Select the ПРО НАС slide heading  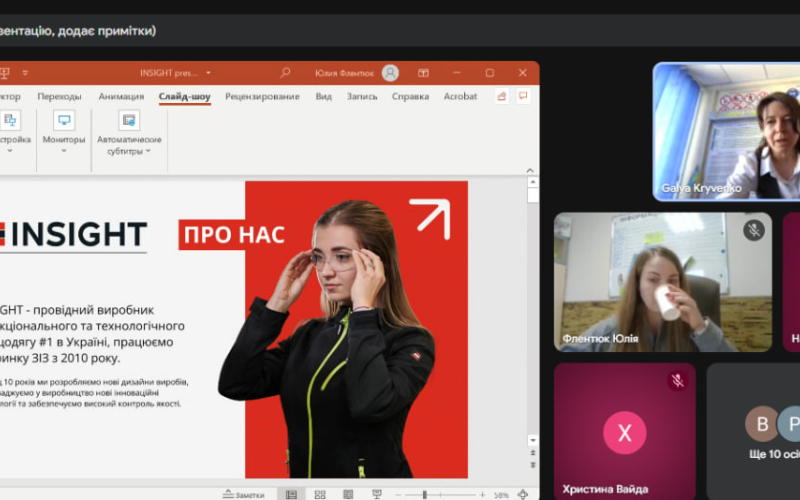pyautogui.click(x=234, y=235)
